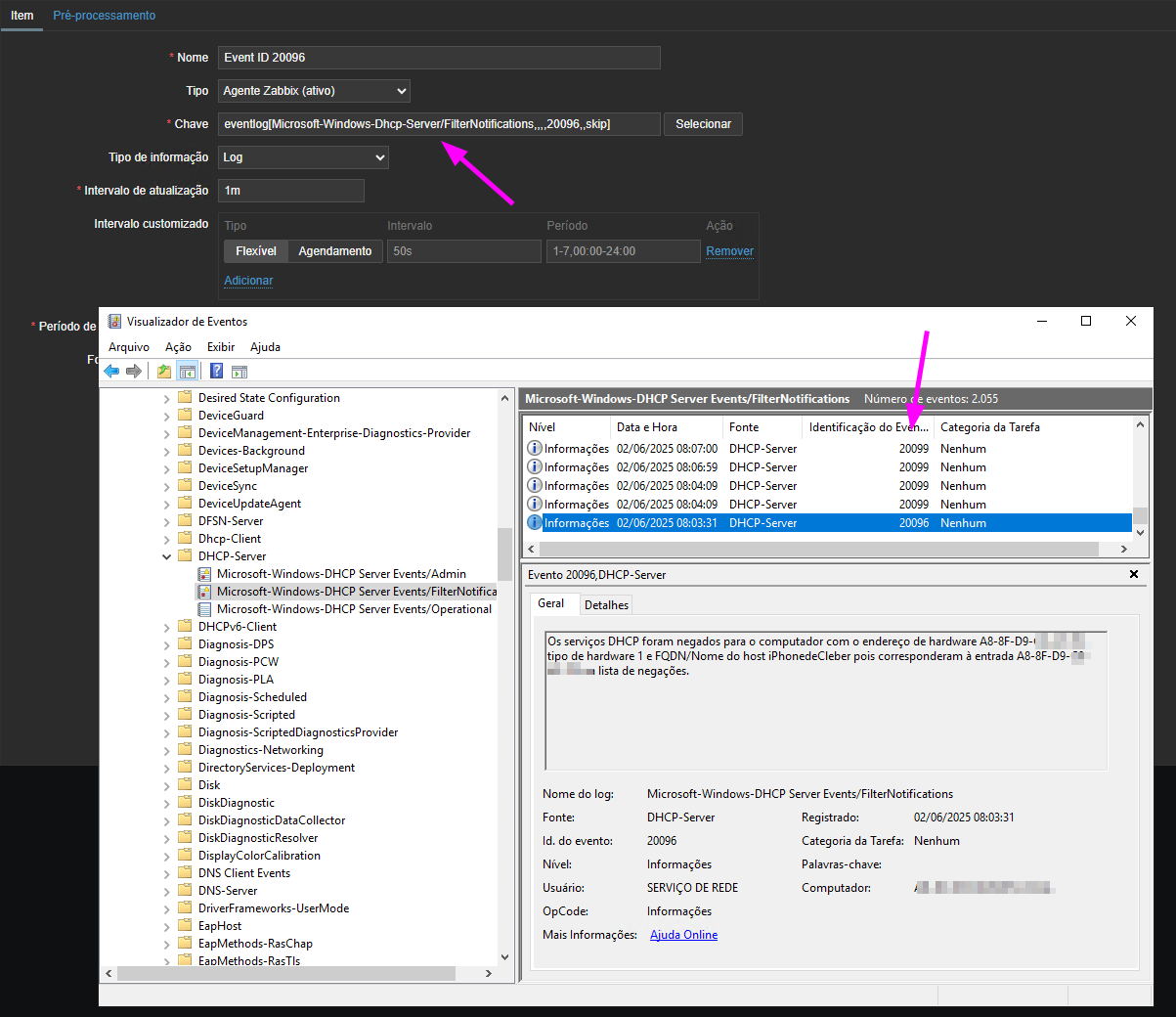Toggle the Show/Hide Action Pane icon
Image resolution: width=1176 pixels, height=1017 pixels.
(240, 372)
